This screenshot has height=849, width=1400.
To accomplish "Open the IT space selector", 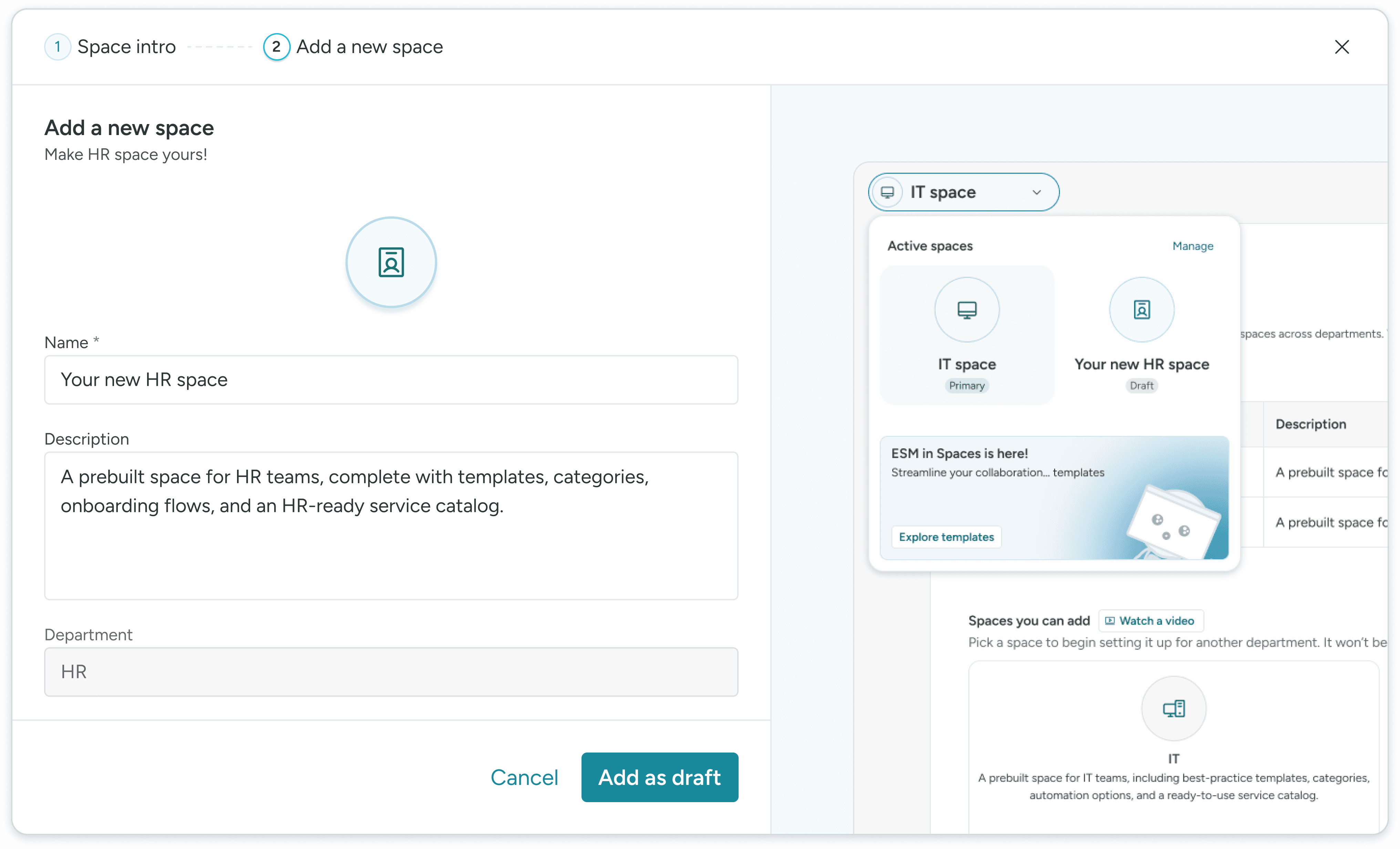I will click(x=963, y=192).
